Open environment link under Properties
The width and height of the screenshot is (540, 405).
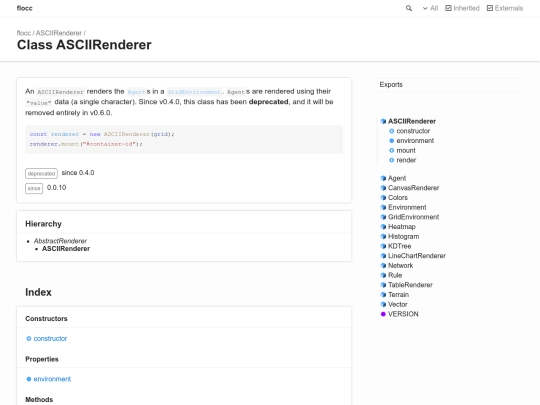coord(52,379)
